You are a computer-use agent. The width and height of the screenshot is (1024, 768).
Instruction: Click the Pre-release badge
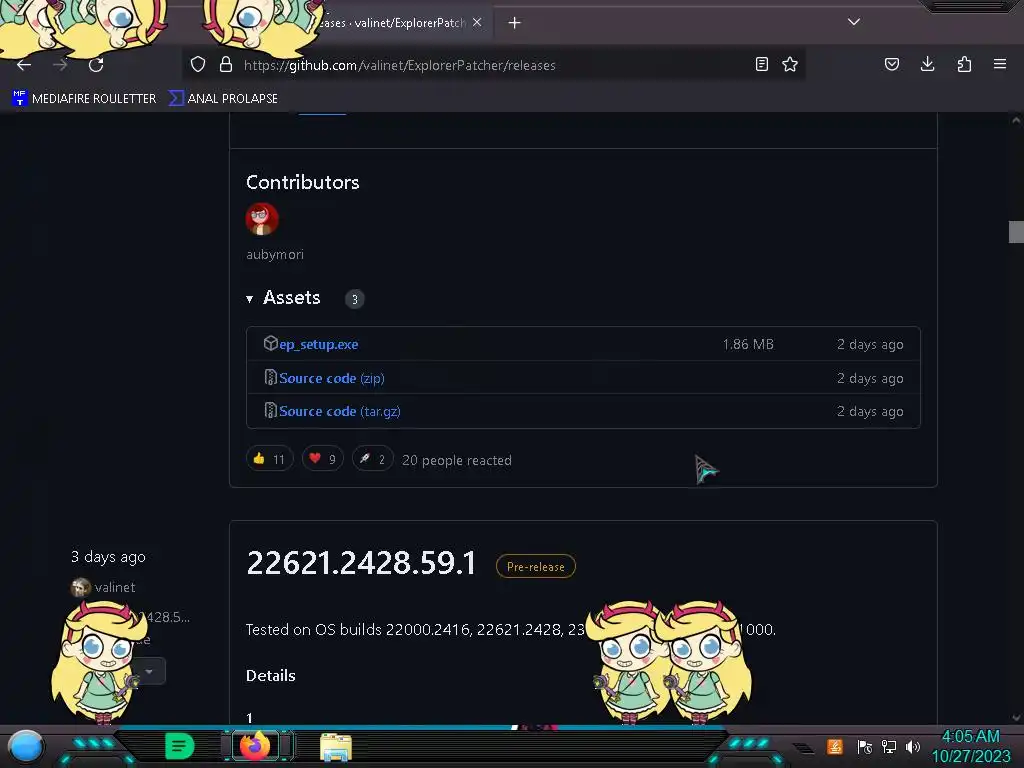coord(536,566)
